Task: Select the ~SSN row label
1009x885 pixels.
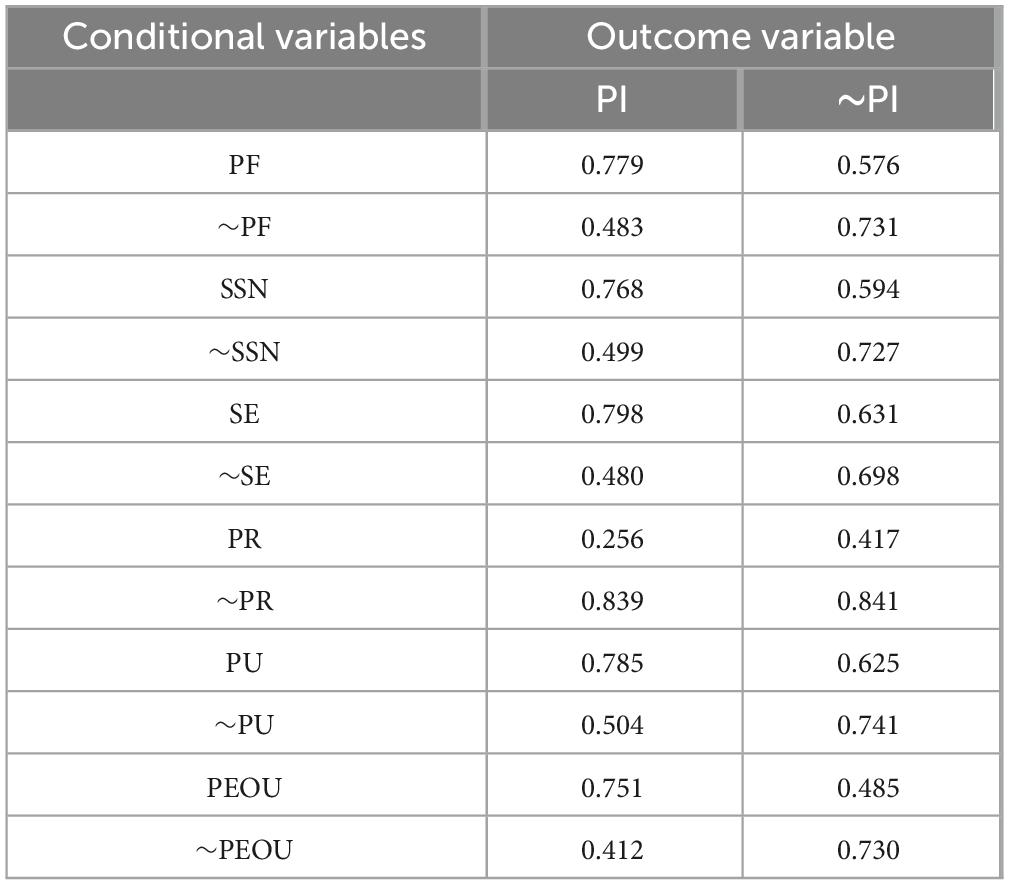Action: click(244, 352)
